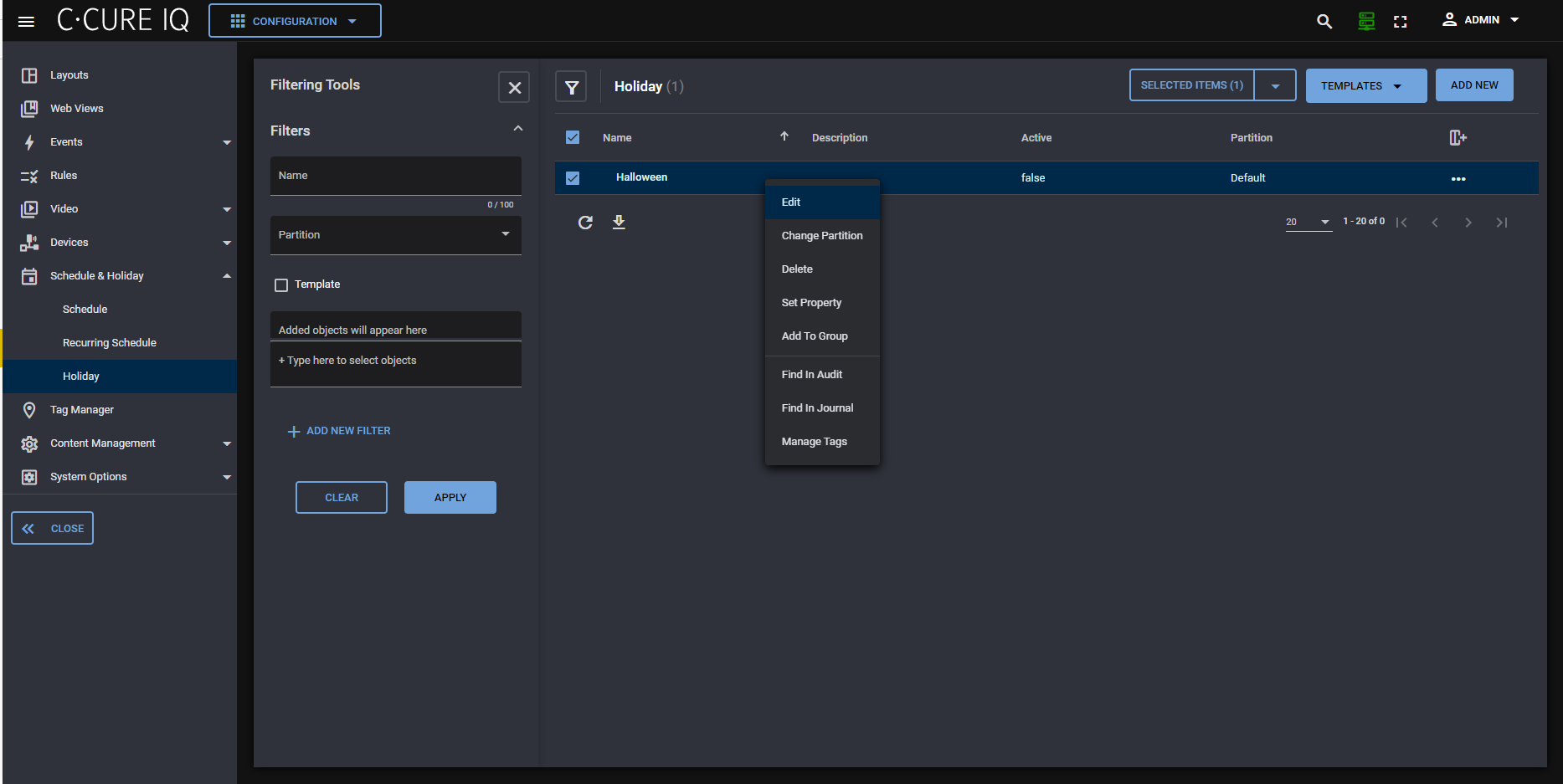Viewport: 1563px width, 784px height.
Task: Click the Add New button
Action: 1473,85
